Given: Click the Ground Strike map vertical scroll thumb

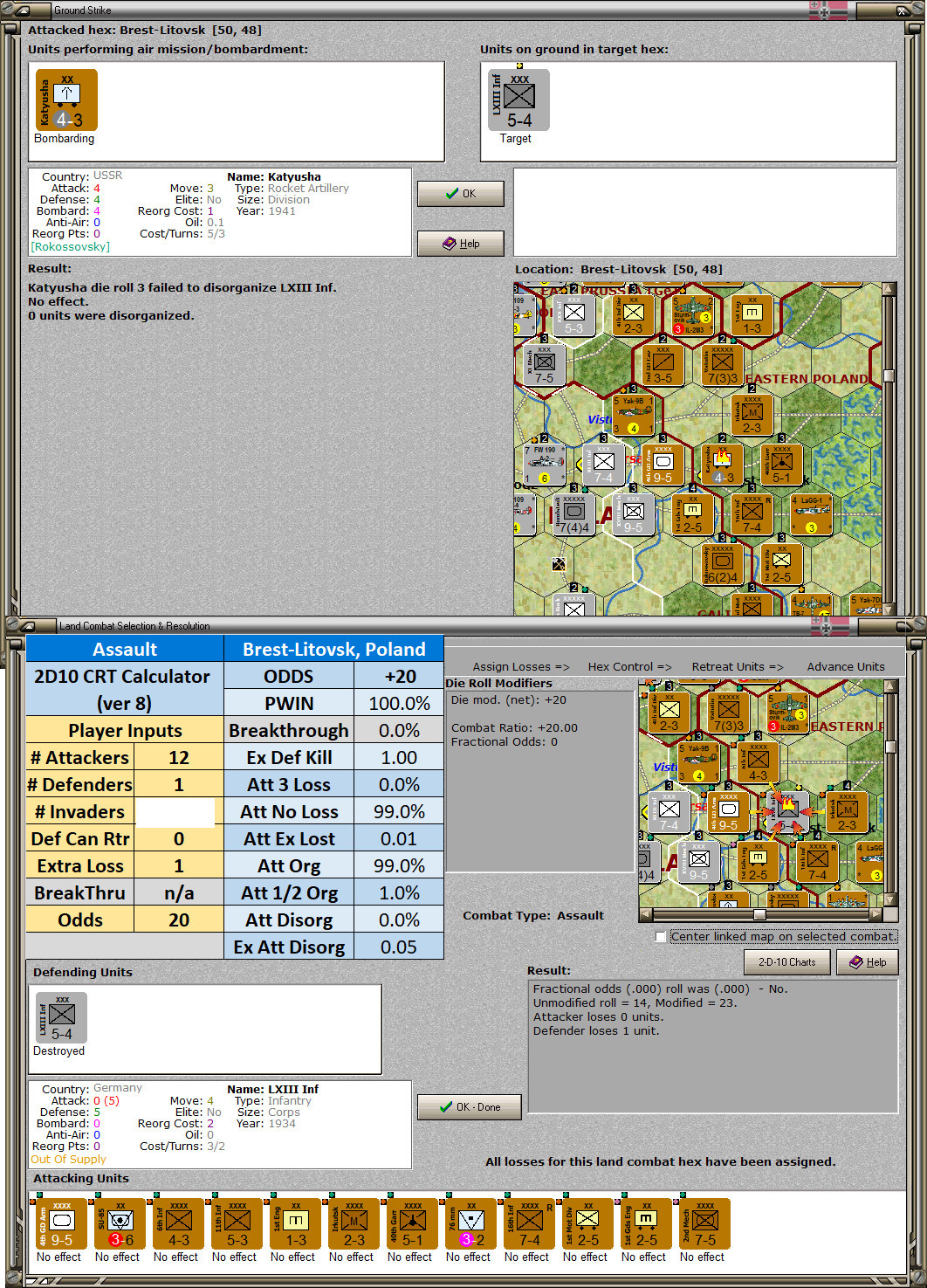Looking at the screenshot, I should [x=889, y=375].
